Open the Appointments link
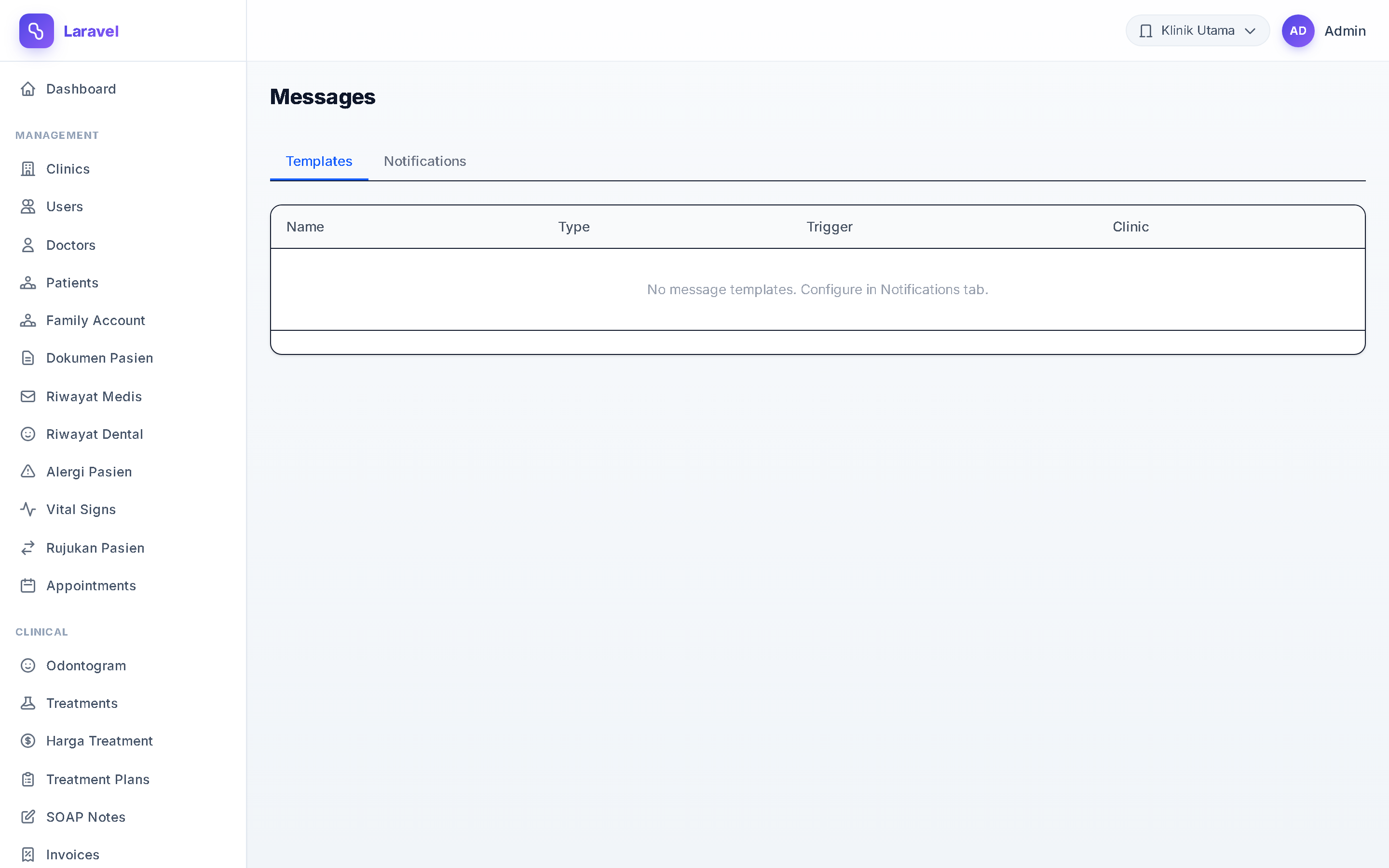The width and height of the screenshot is (1389, 868). (x=123, y=585)
